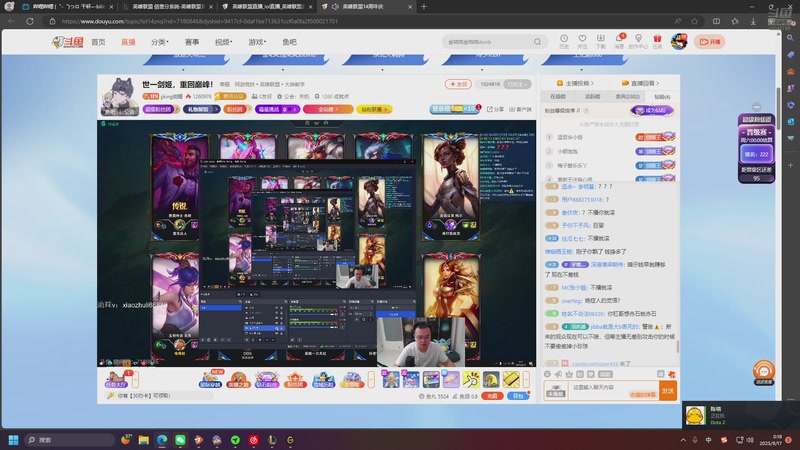Open the 粉丝团 orange badge
The image size is (800, 450).
coord(236,109)
